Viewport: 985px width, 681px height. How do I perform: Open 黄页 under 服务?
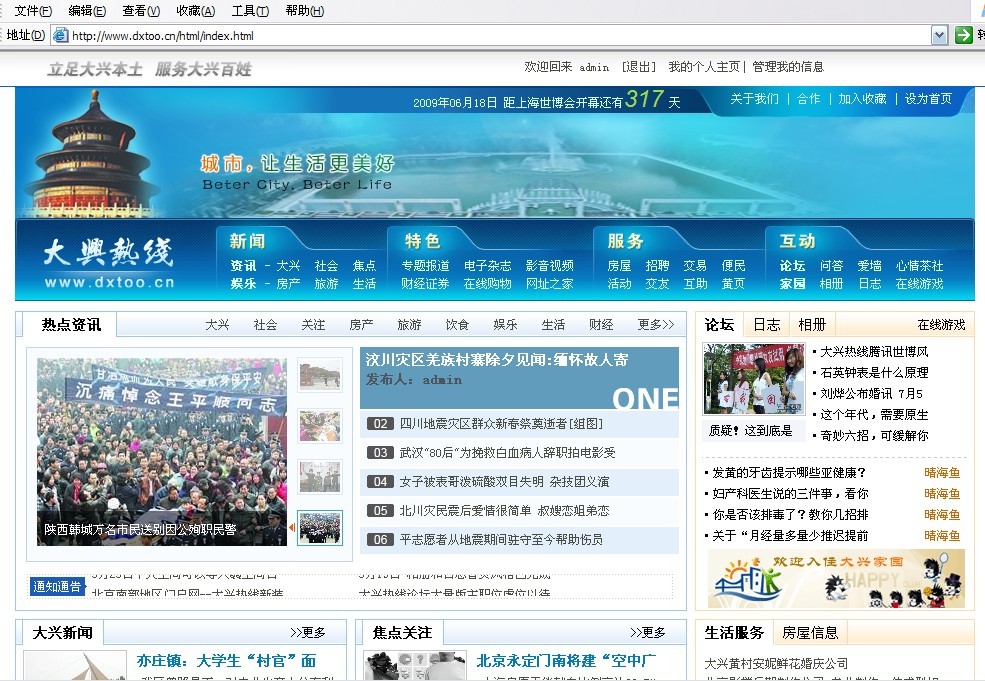click(x=733, y=284)
